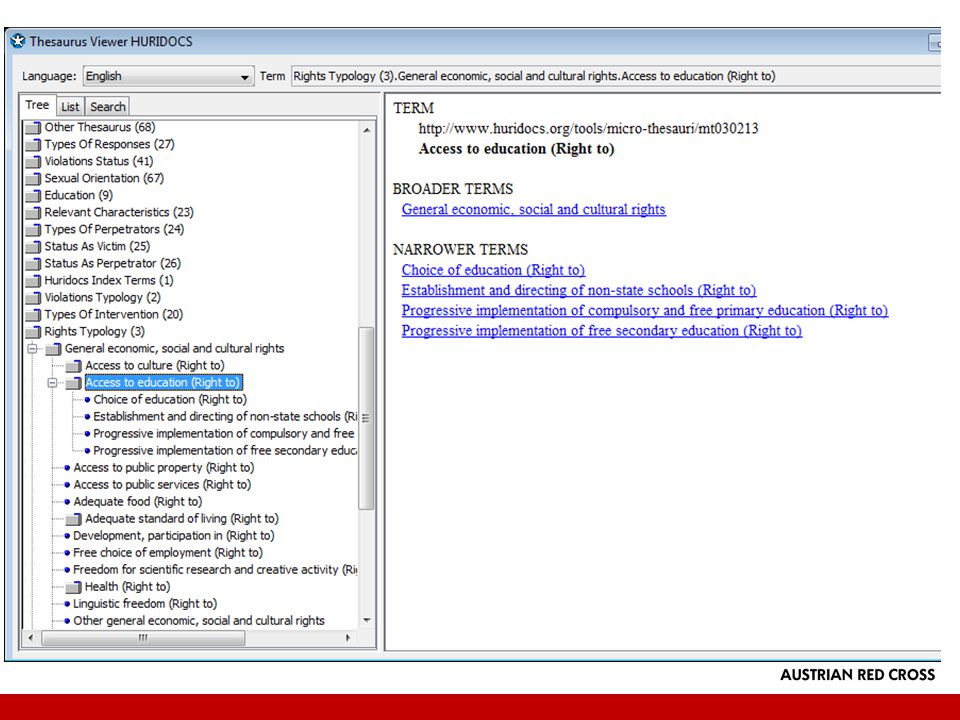Switch to the Tree tab
This screenshot has height=720, width=960.
(x=37, y=105)
